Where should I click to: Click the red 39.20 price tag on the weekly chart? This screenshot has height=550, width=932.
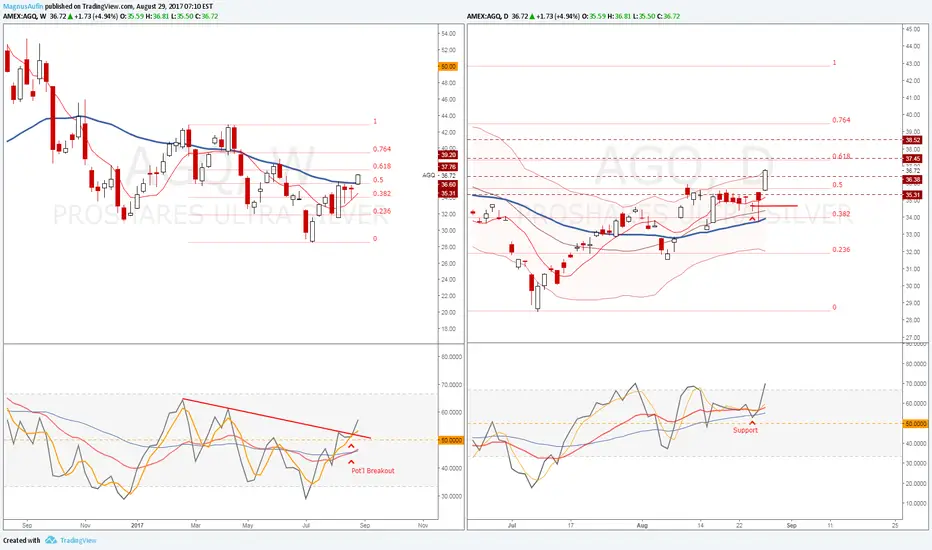pyautogui.click(x=448, y=155)
